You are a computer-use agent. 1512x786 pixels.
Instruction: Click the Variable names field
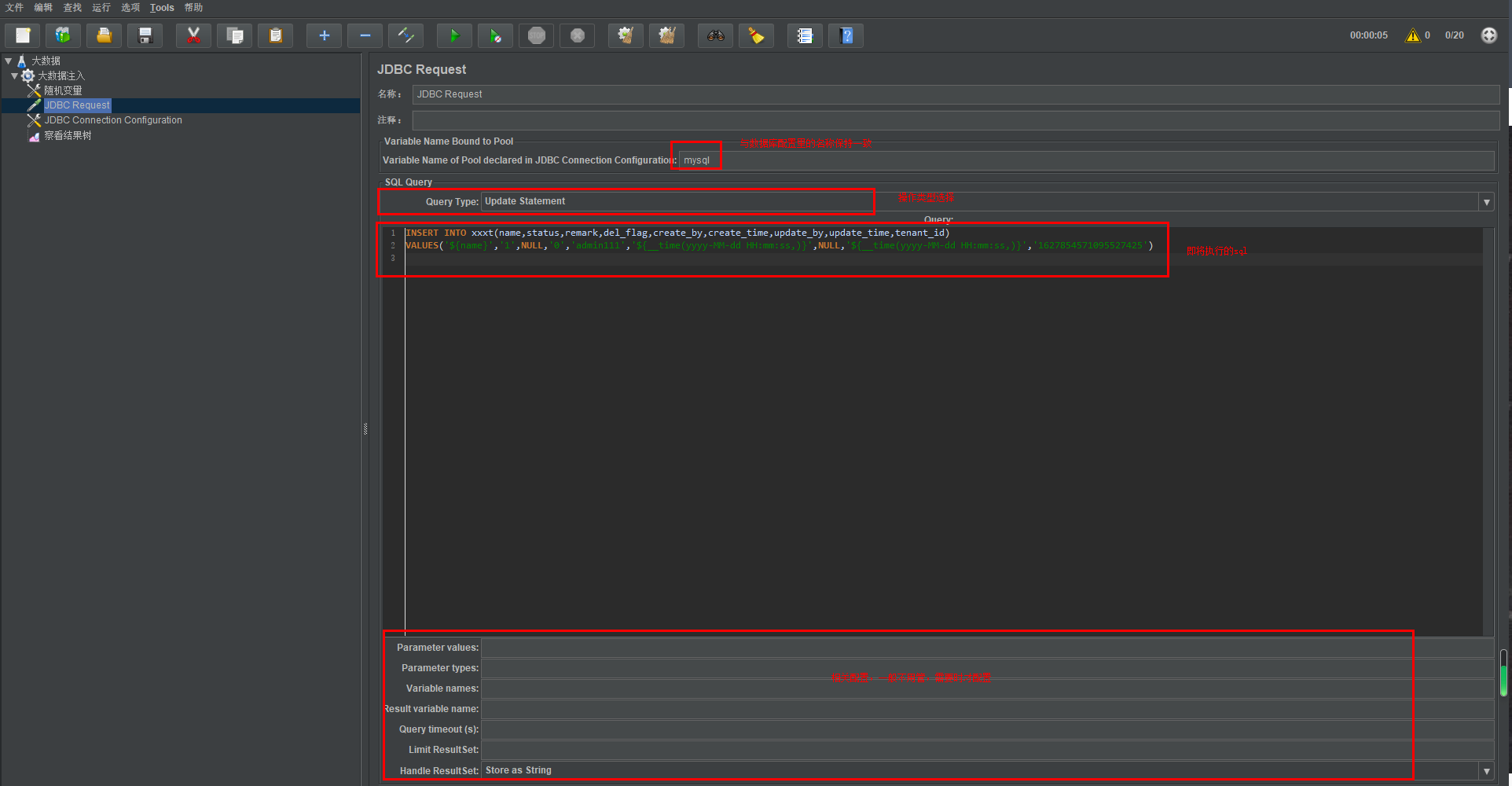pyautogui.click(x=987, y=689)
